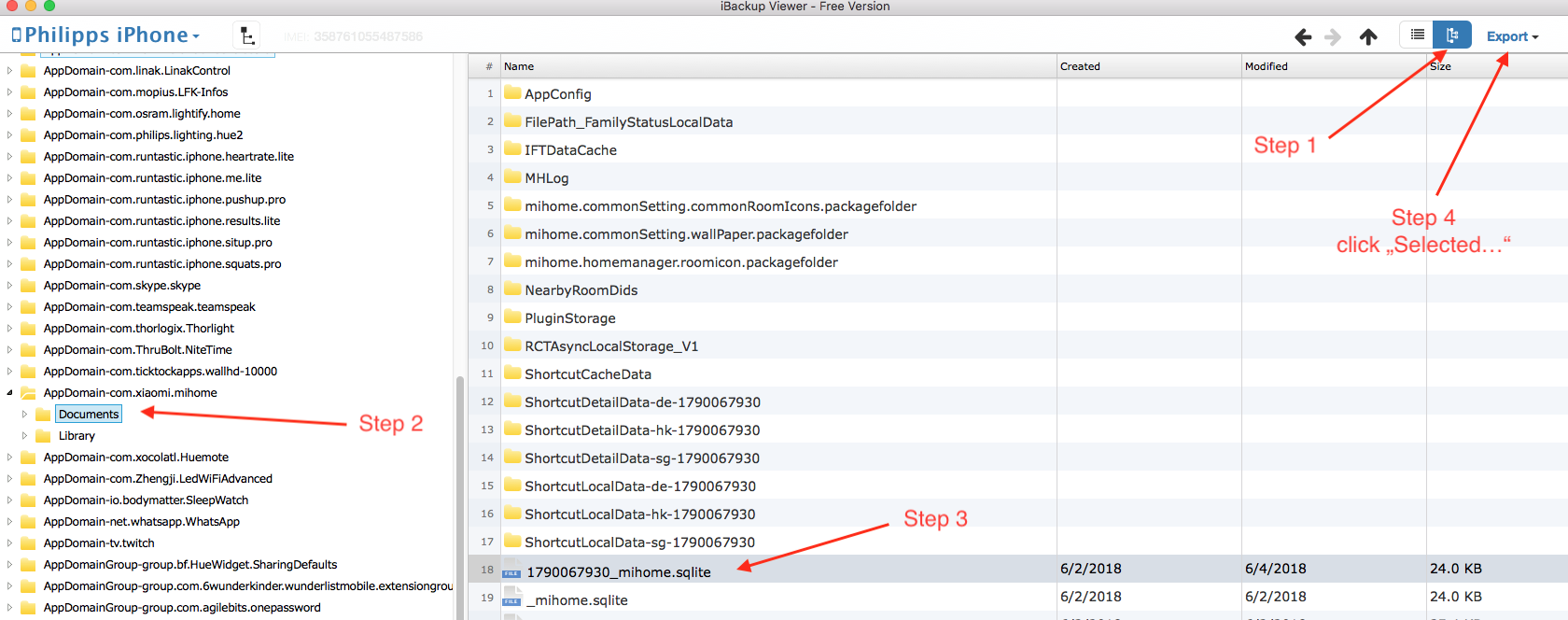Click the _mihome.sqlite file icon

tap(511, 599)
